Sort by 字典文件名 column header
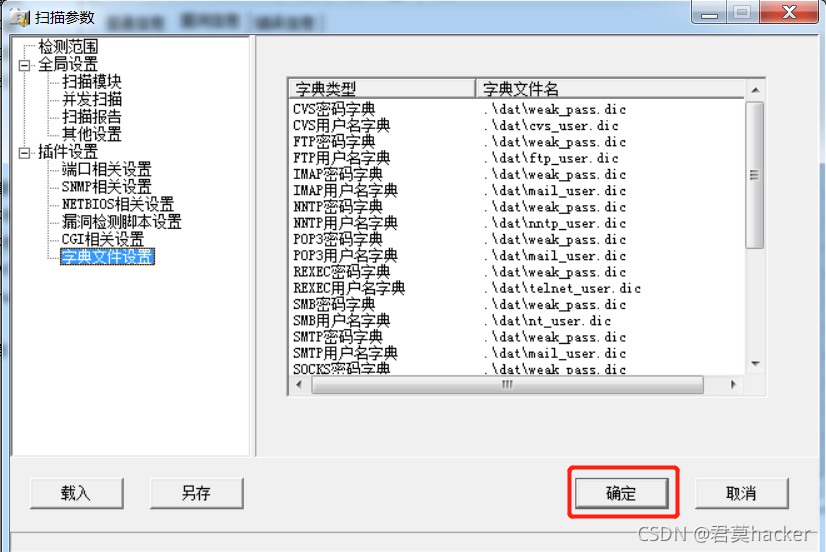This screenshot has height=552, width=826. click(610, 88)
